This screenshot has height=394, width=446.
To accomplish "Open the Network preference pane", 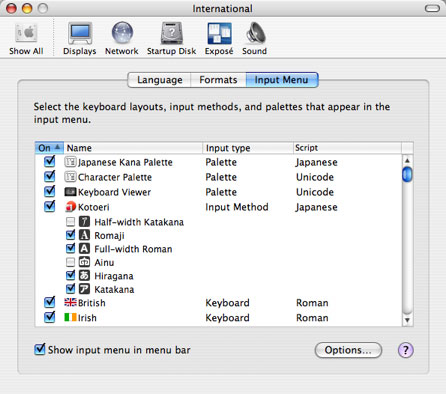I will [122, 39].
